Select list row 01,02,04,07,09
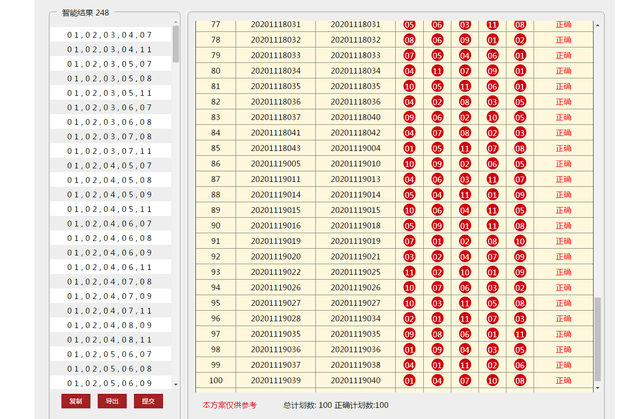This screenshot has height=419, width=640. 111,296
